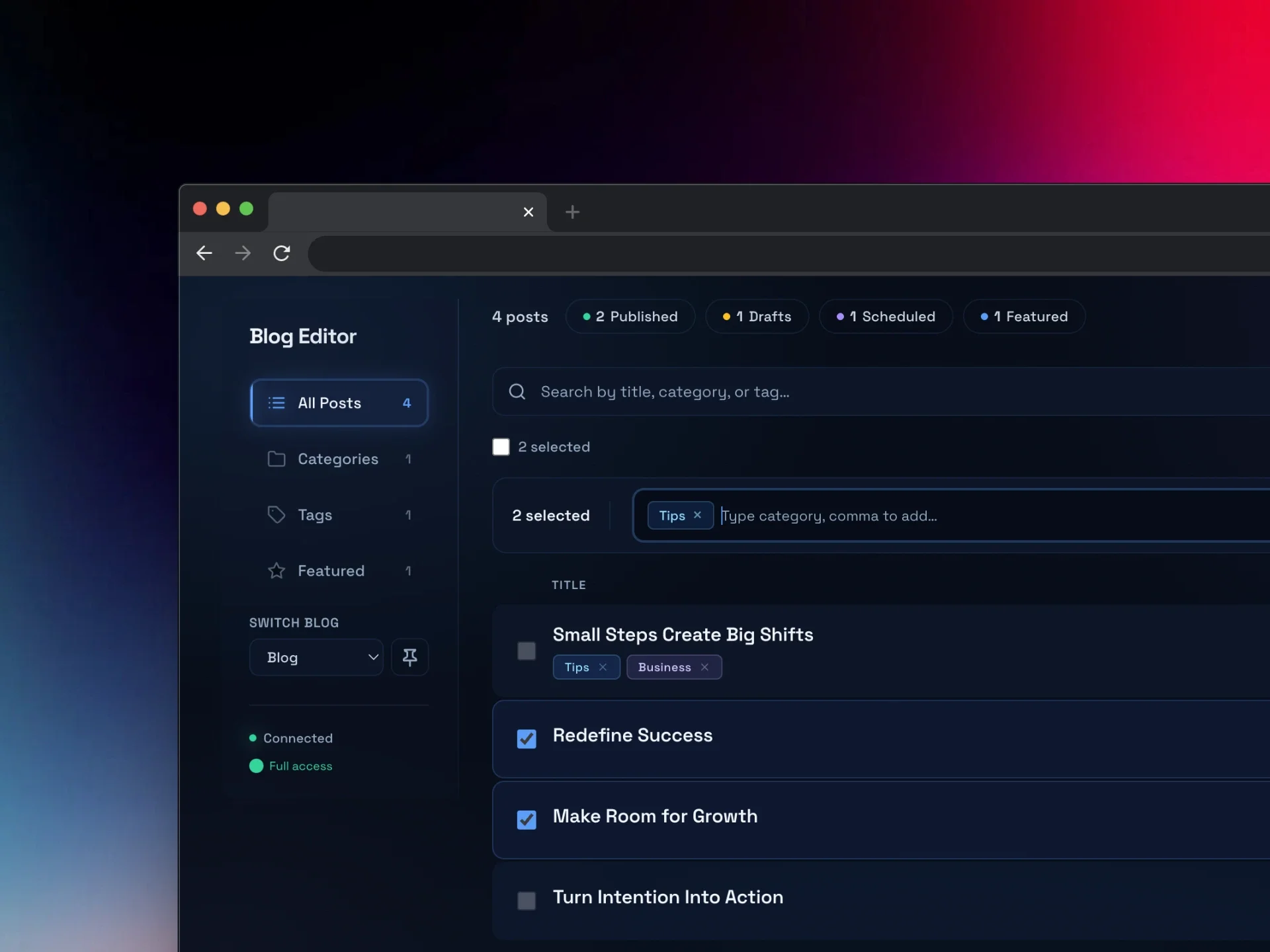Image resolution: width=1270 pixels, height=952 pixels.
Task: Reload the page with refresh icon
Action: pyautogui.click(x=282, y=253)
